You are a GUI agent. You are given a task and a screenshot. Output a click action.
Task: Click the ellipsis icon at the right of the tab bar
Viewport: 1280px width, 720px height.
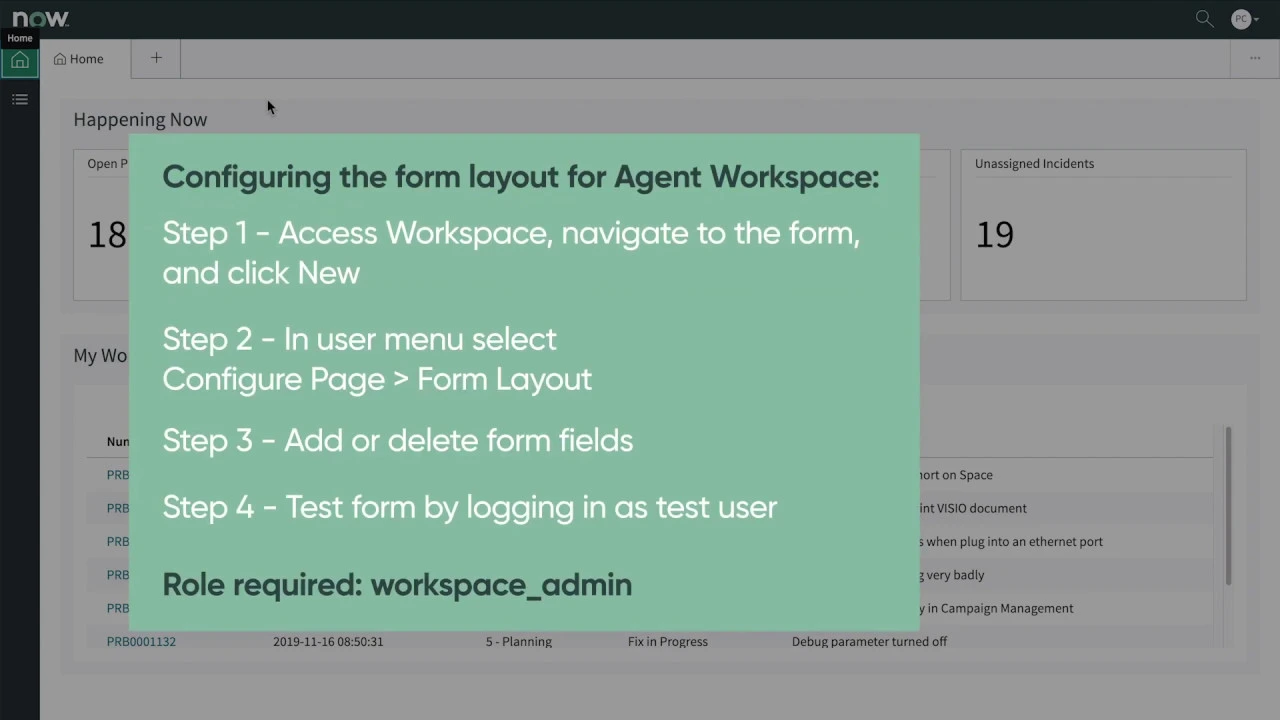point(1255,58)
